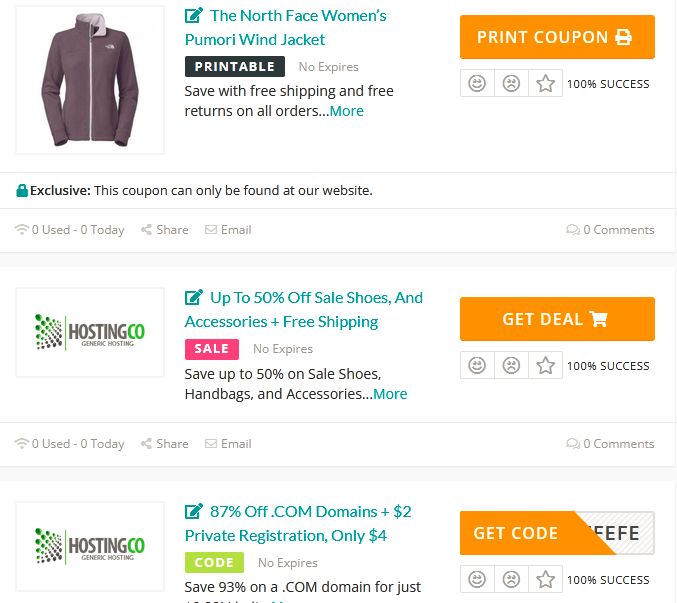This screenshot has width=677, height=603.
Task: Share the North Face jacket coupon
Action: click(x=165, y=230)
